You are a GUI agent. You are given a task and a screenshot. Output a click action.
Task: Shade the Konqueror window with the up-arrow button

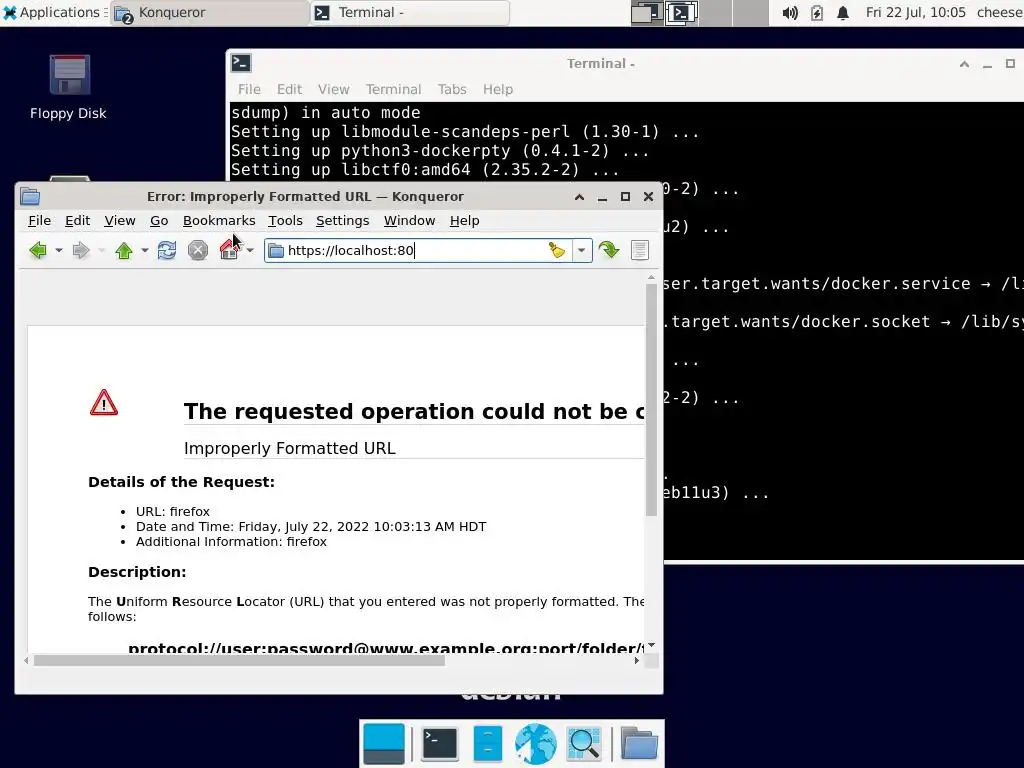[579, 197]
